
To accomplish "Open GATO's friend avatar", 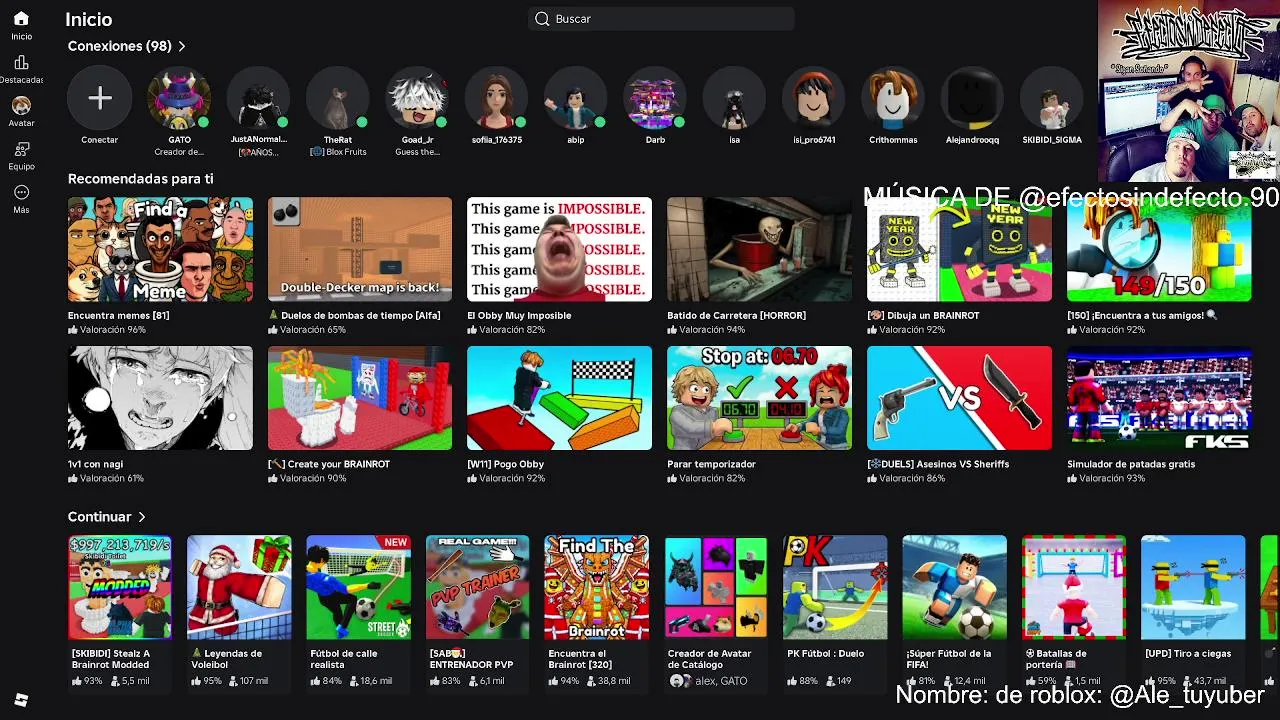I will click(x=179, y=98).
